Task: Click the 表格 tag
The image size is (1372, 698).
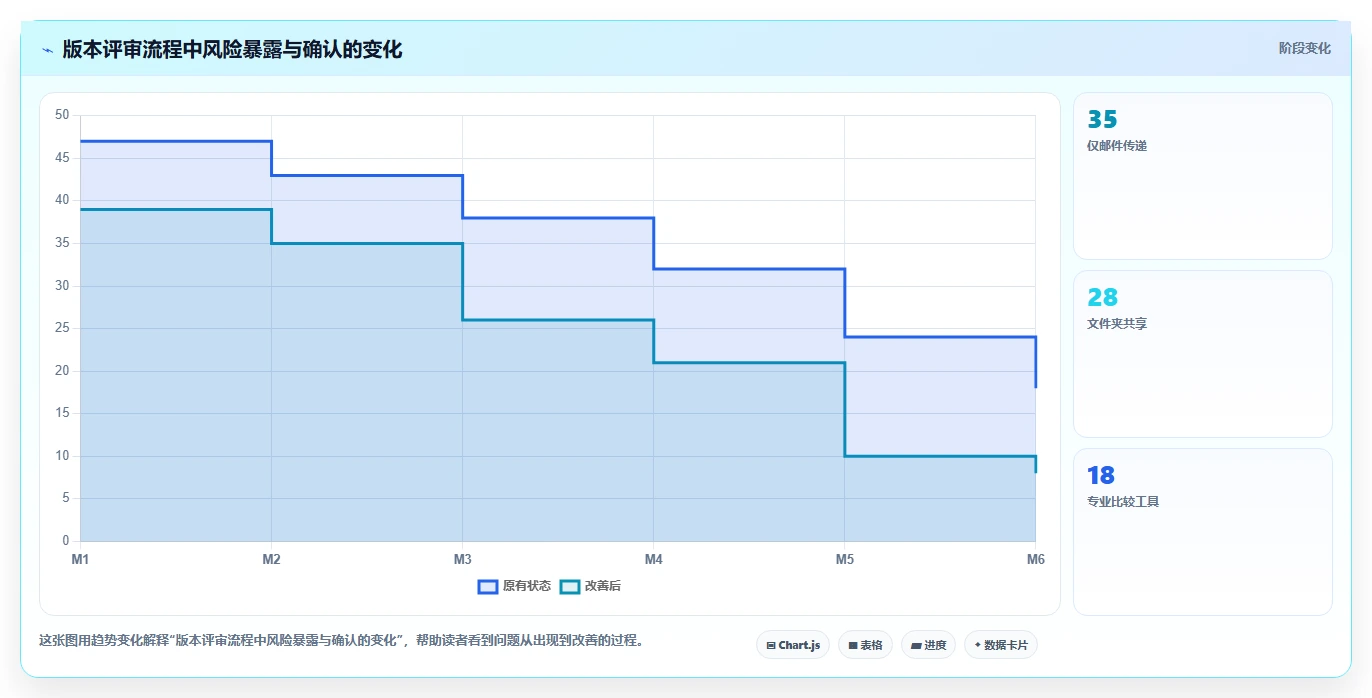Action: (x=865, y=645)
